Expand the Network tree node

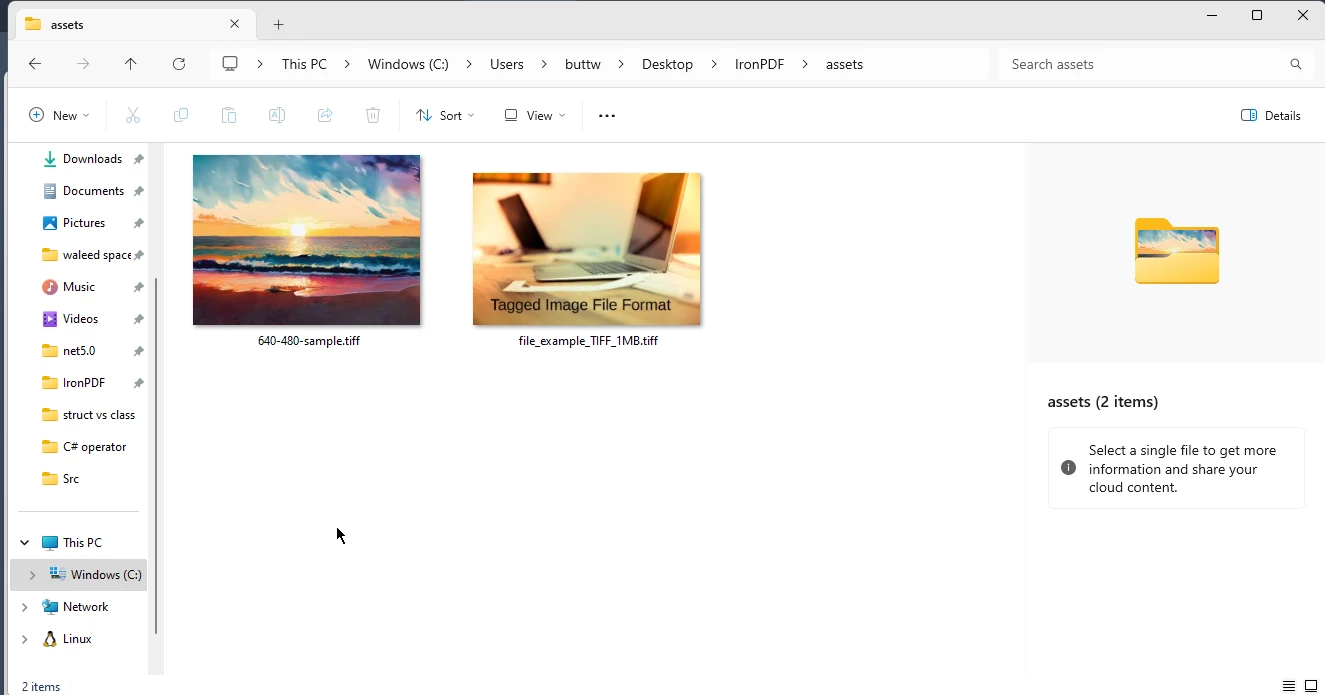click(25, 607)
